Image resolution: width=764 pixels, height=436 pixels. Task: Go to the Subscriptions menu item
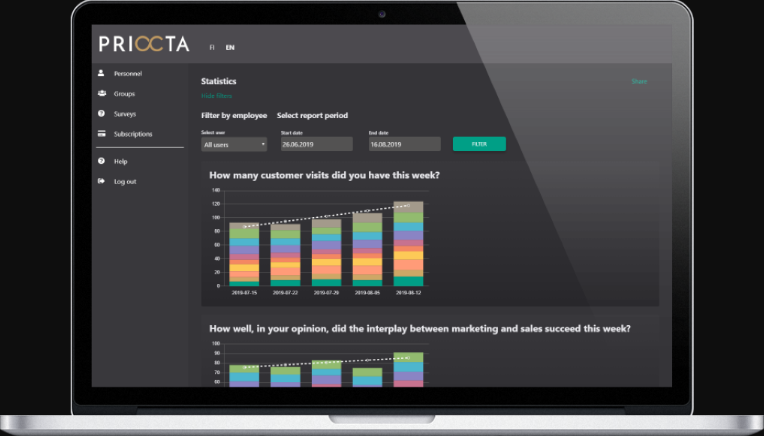click(x=133, y=134)
